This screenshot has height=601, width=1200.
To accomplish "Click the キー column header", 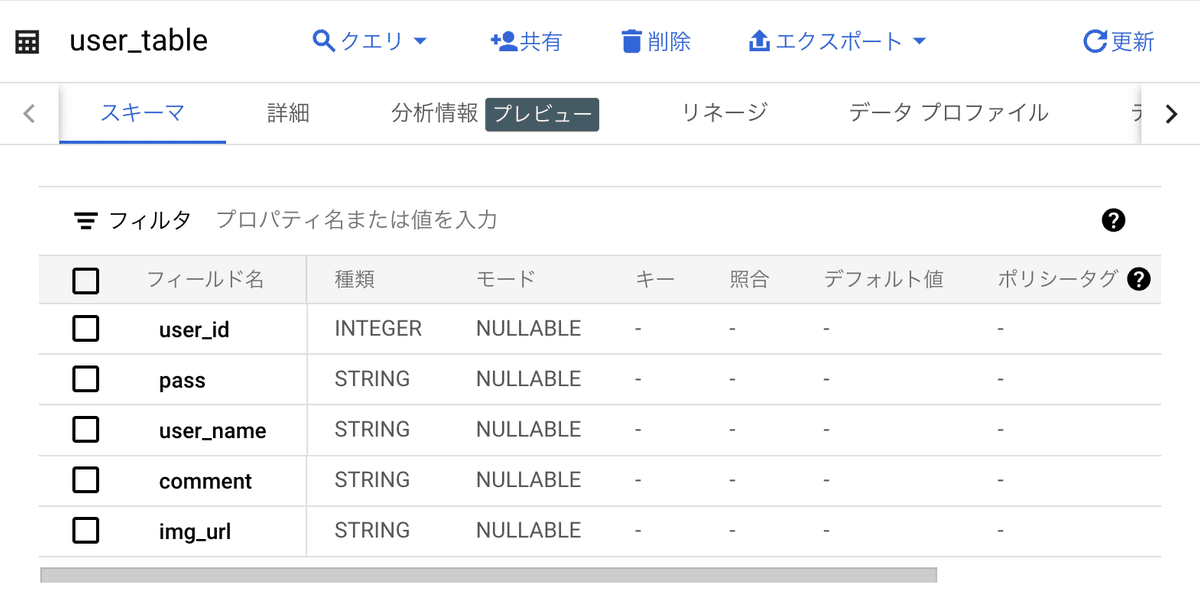I will (x=655, y=279).
